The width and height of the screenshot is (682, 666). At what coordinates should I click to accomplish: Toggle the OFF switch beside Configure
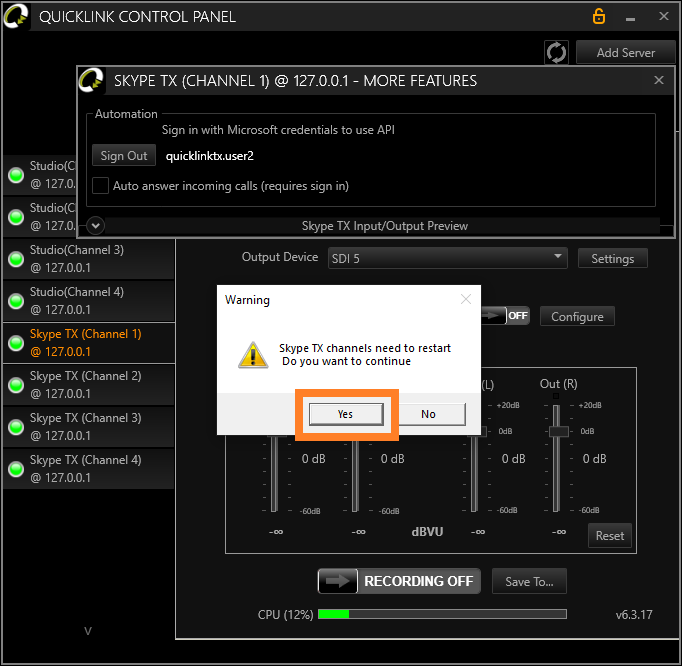coord(506,315)
